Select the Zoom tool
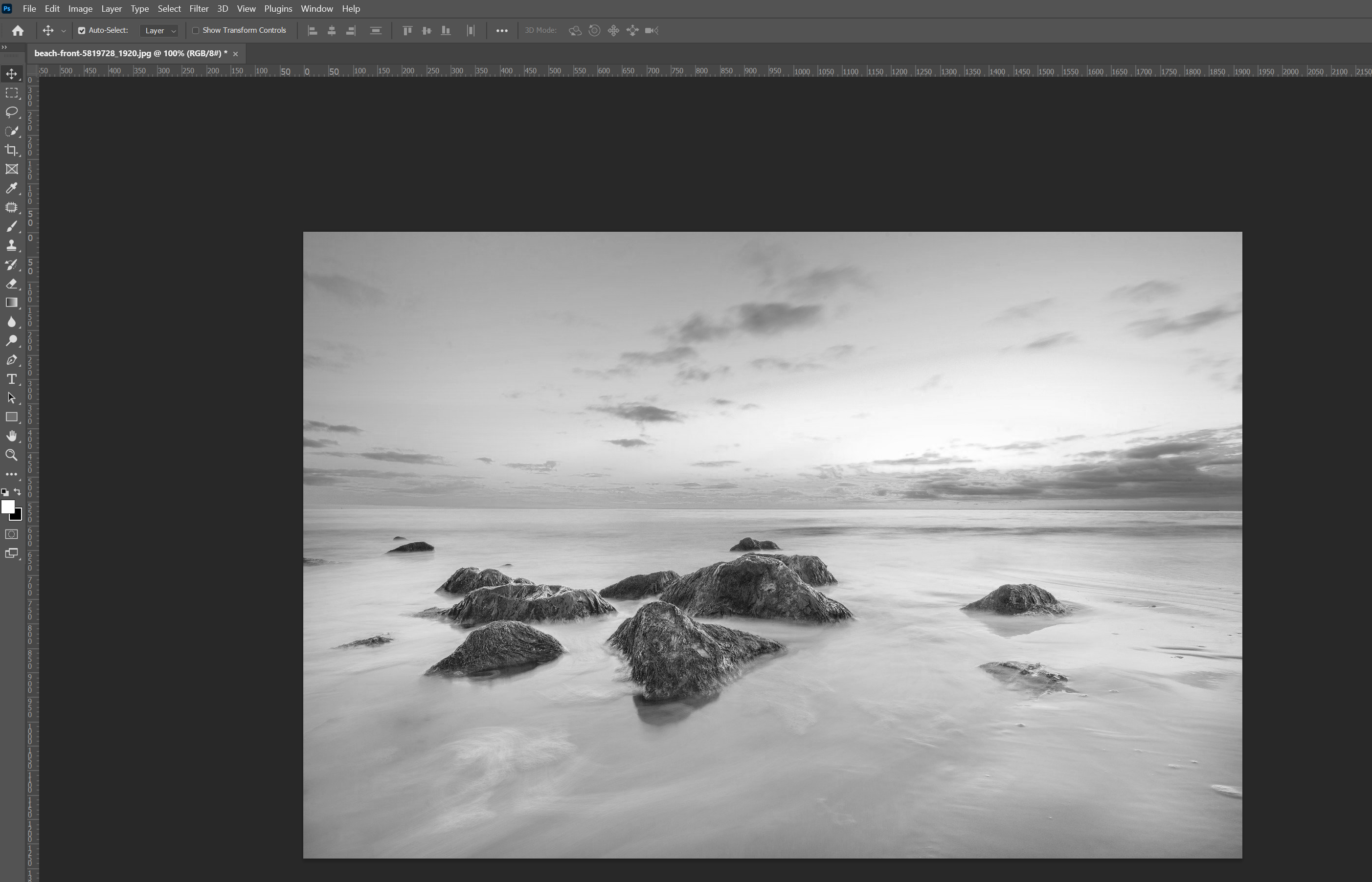Screen dimensions: 1372x882 [11, 455]
